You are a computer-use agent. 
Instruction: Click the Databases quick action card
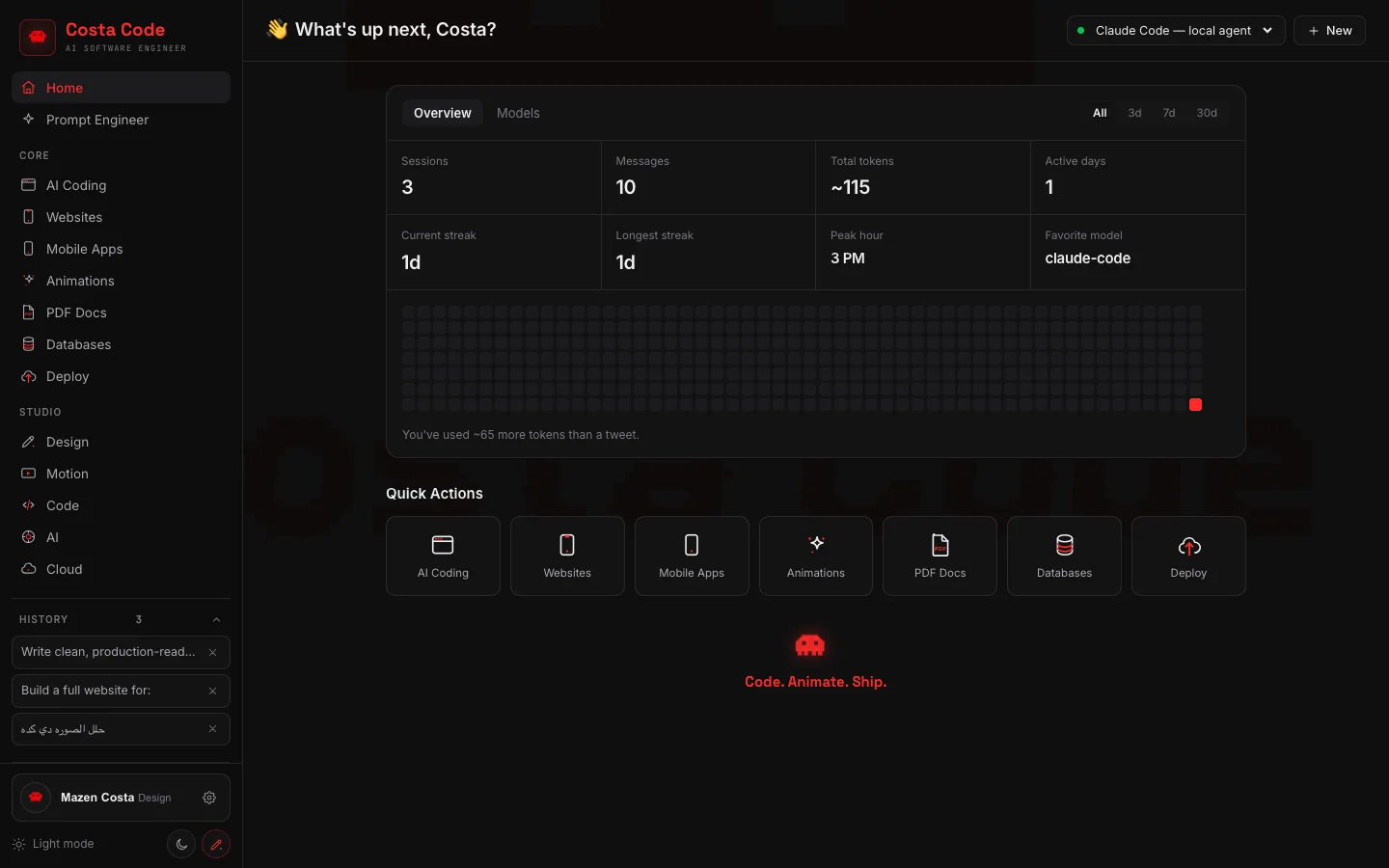tap(1064, 556)
